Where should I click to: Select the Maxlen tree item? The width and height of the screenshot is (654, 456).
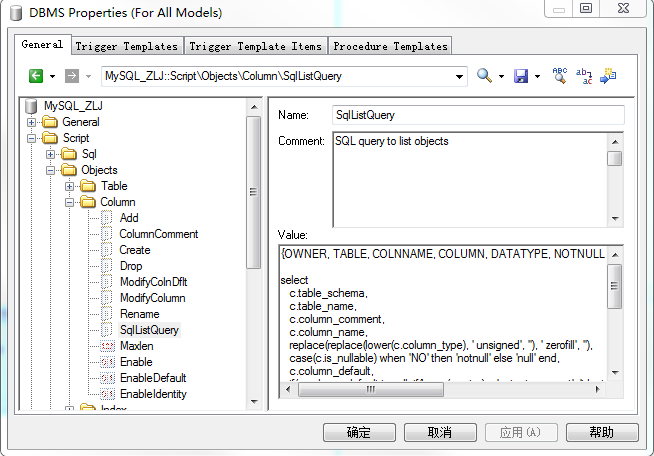pos(136,346)
